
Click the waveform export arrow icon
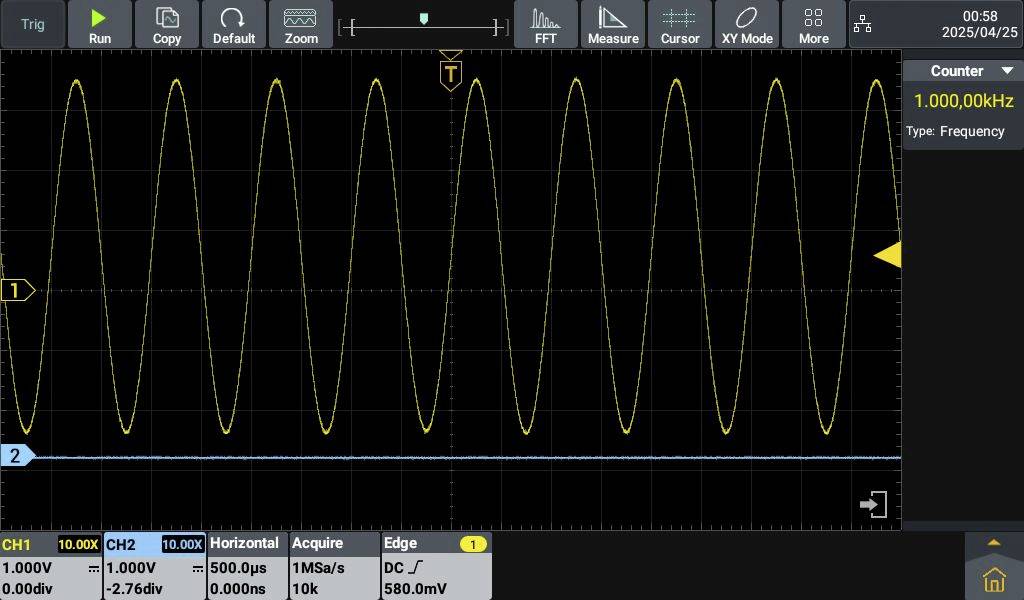873,505
